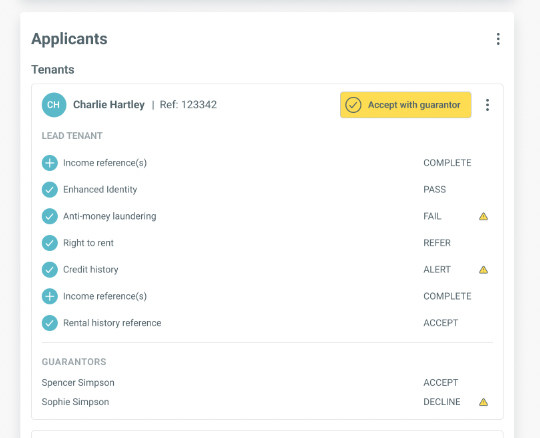Viewport: 540px width, 438px height.
Task: Click Charlie Hartley name
Action: point(109,105)
